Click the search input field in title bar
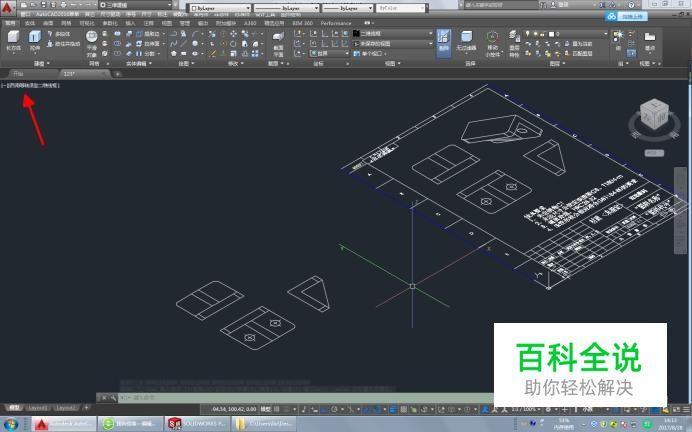 (x=500, y=5)
